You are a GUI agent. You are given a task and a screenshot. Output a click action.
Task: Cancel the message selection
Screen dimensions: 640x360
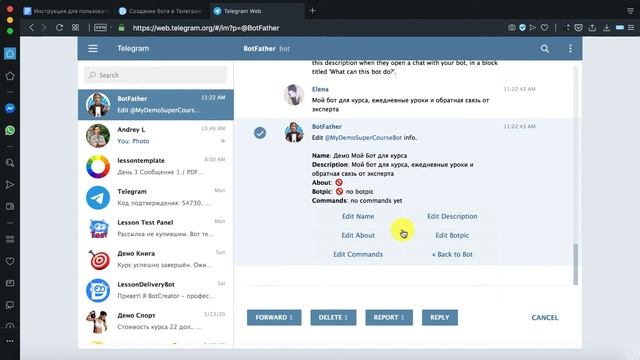click(544, 318)
